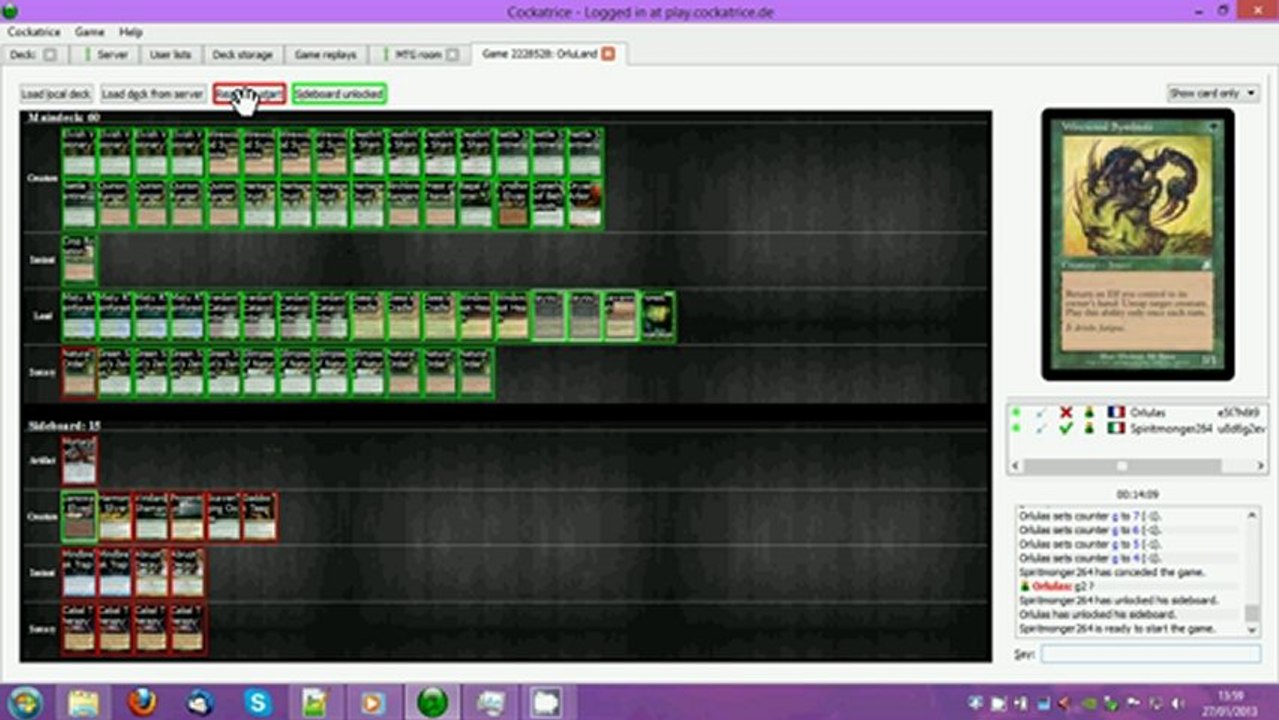This screenshot has width=1279, height=720.
Task: Close the Deck: tab with its box icon
Action: [49, 55]
